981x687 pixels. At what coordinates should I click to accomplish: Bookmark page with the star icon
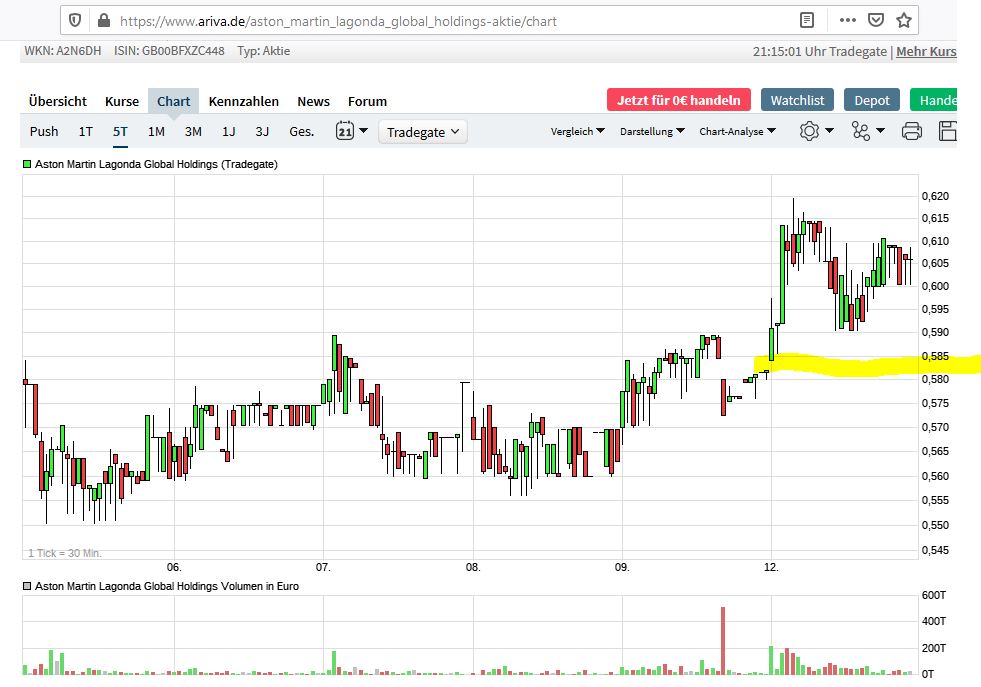click(904, 20)
